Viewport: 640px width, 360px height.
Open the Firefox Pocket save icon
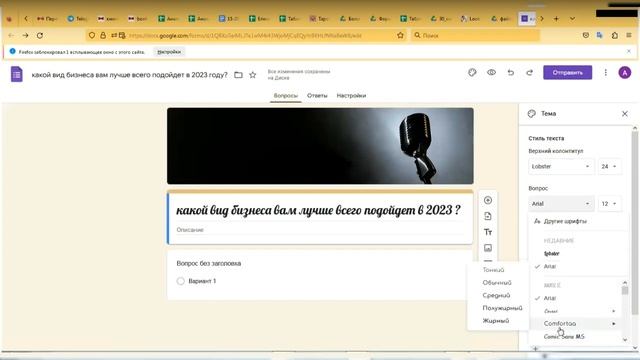tap(586, 36)
